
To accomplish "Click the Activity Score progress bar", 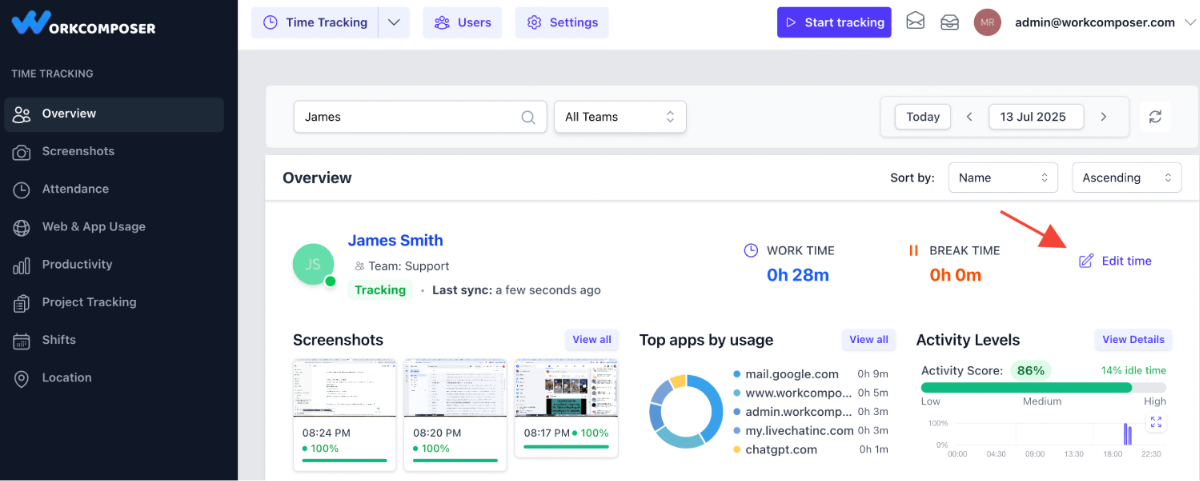I will point(1043,387).
